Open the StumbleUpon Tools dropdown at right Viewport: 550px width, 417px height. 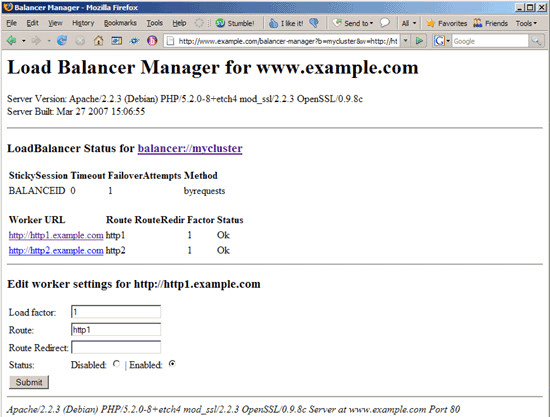(x=526, y=23)
